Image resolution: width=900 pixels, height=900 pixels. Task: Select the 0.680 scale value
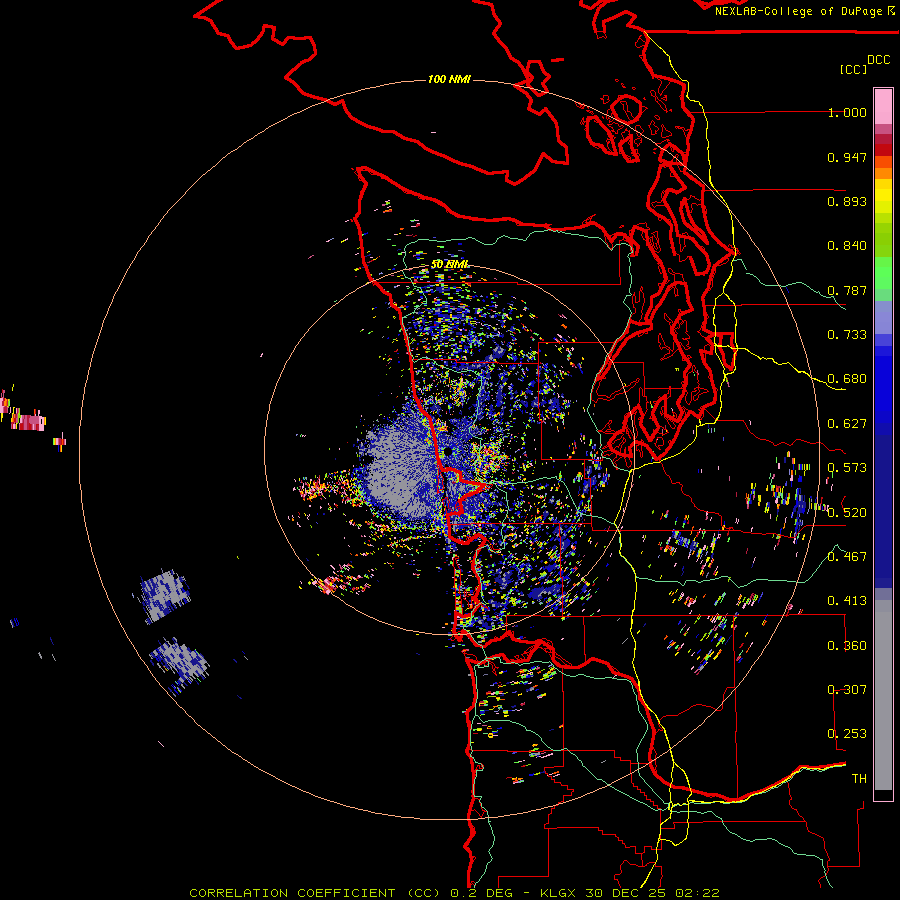click(847, 379)
